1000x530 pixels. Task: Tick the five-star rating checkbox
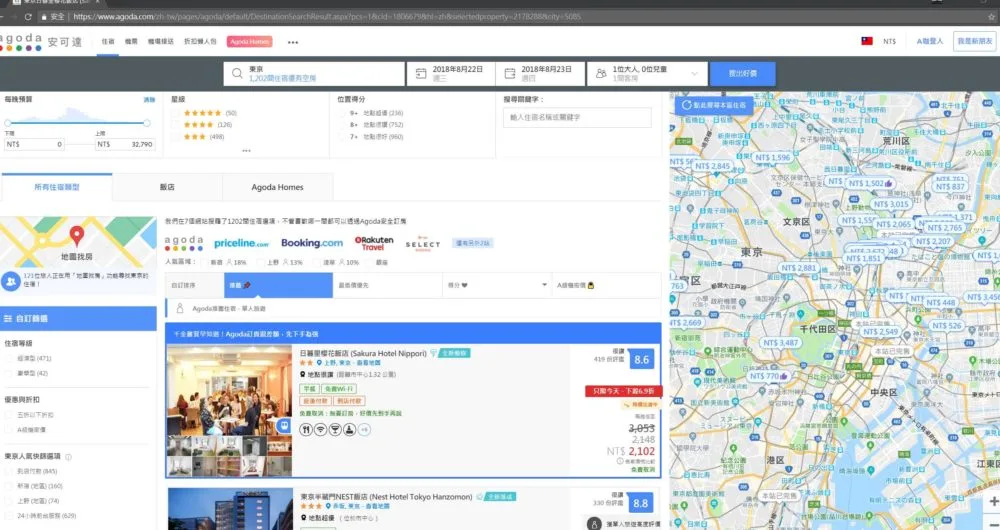coord(175,113)
